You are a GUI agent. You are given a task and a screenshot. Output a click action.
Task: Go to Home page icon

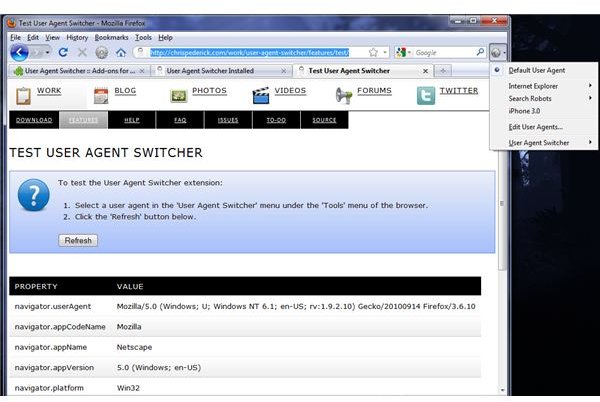(x=121, y=52)
